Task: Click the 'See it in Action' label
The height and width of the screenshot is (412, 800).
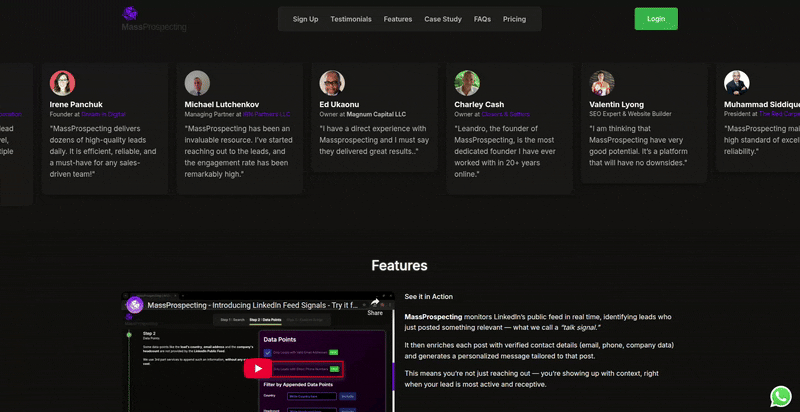Action: (x=429, y=296)
